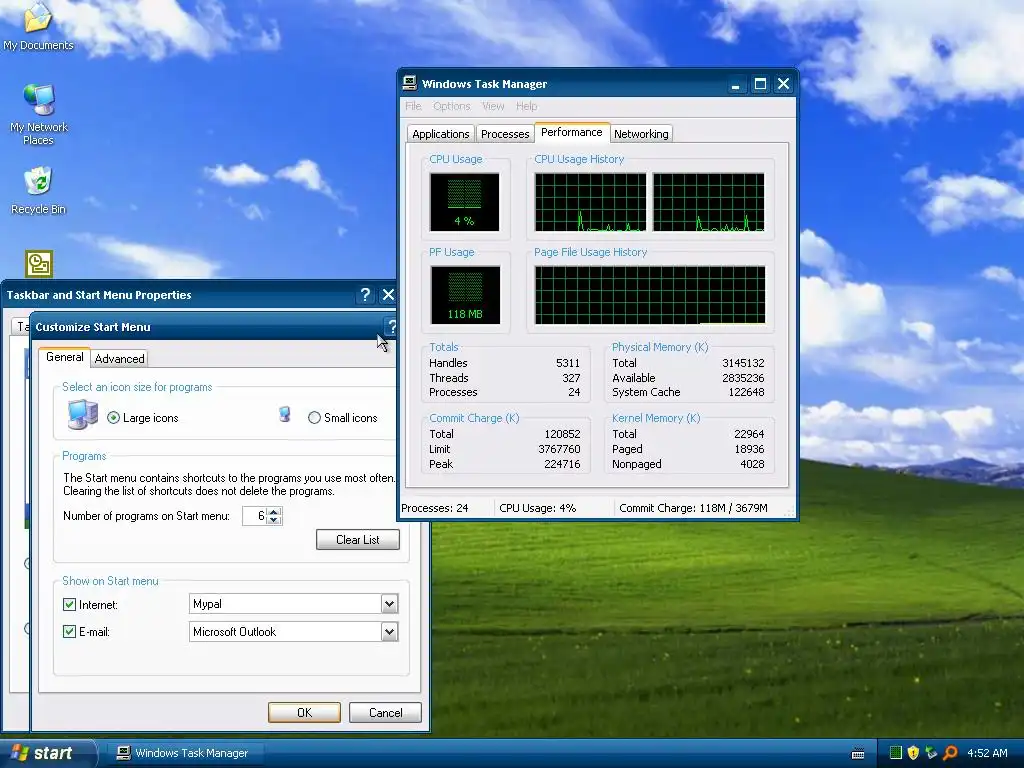
Task: Click the status bar entry Processes: 24
Action: 435,507
